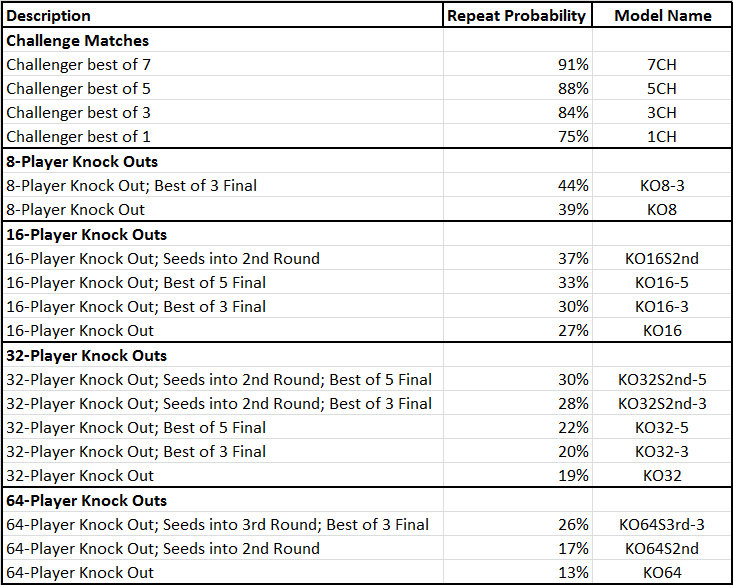This screenshot has width=733, height=585.
Task: Select the 19% probability cell
Action: (573, 476)
